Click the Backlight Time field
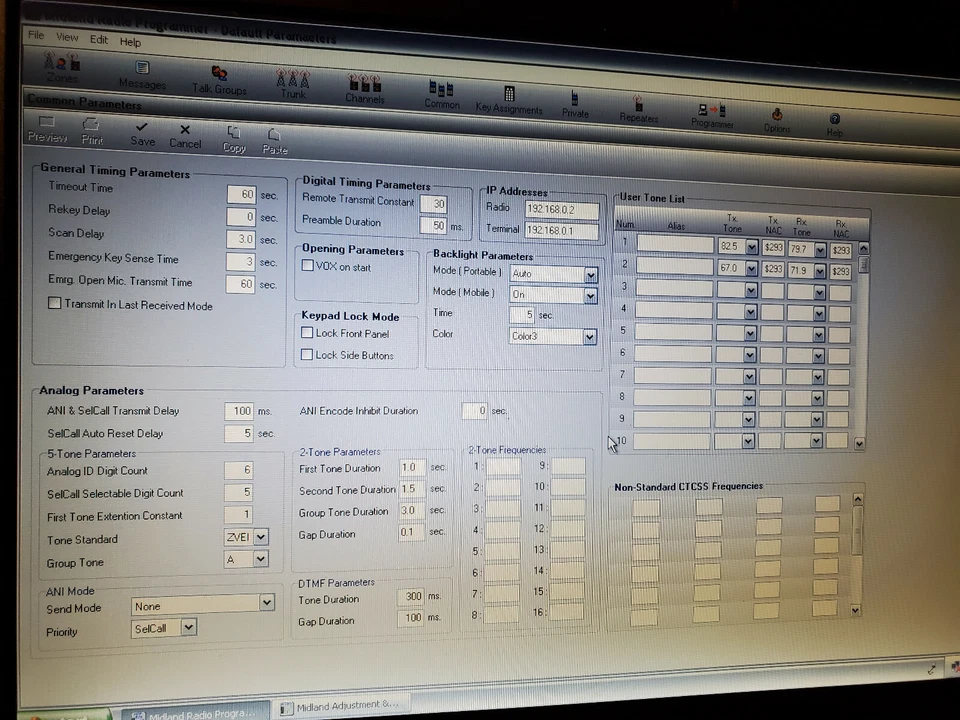The image size is (960, 720). tap(522, 315)
